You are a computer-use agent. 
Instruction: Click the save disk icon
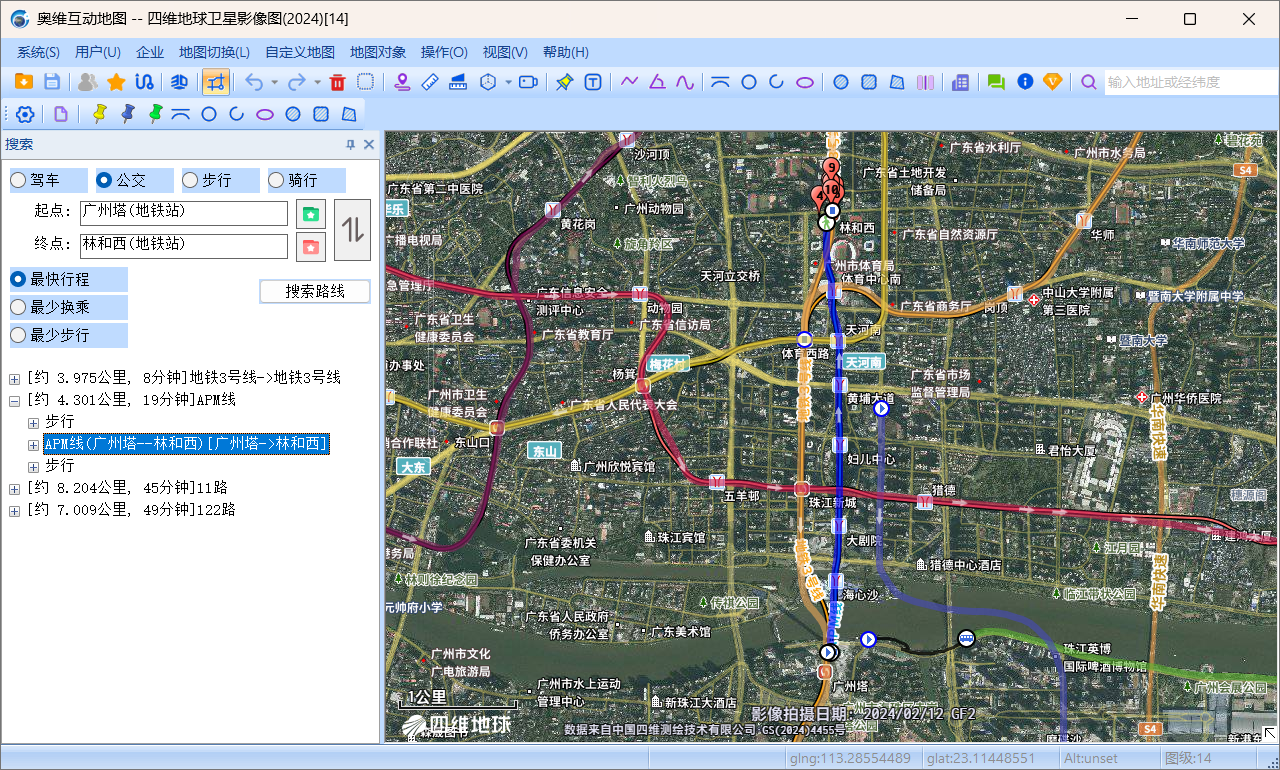[x=52, y=82]
